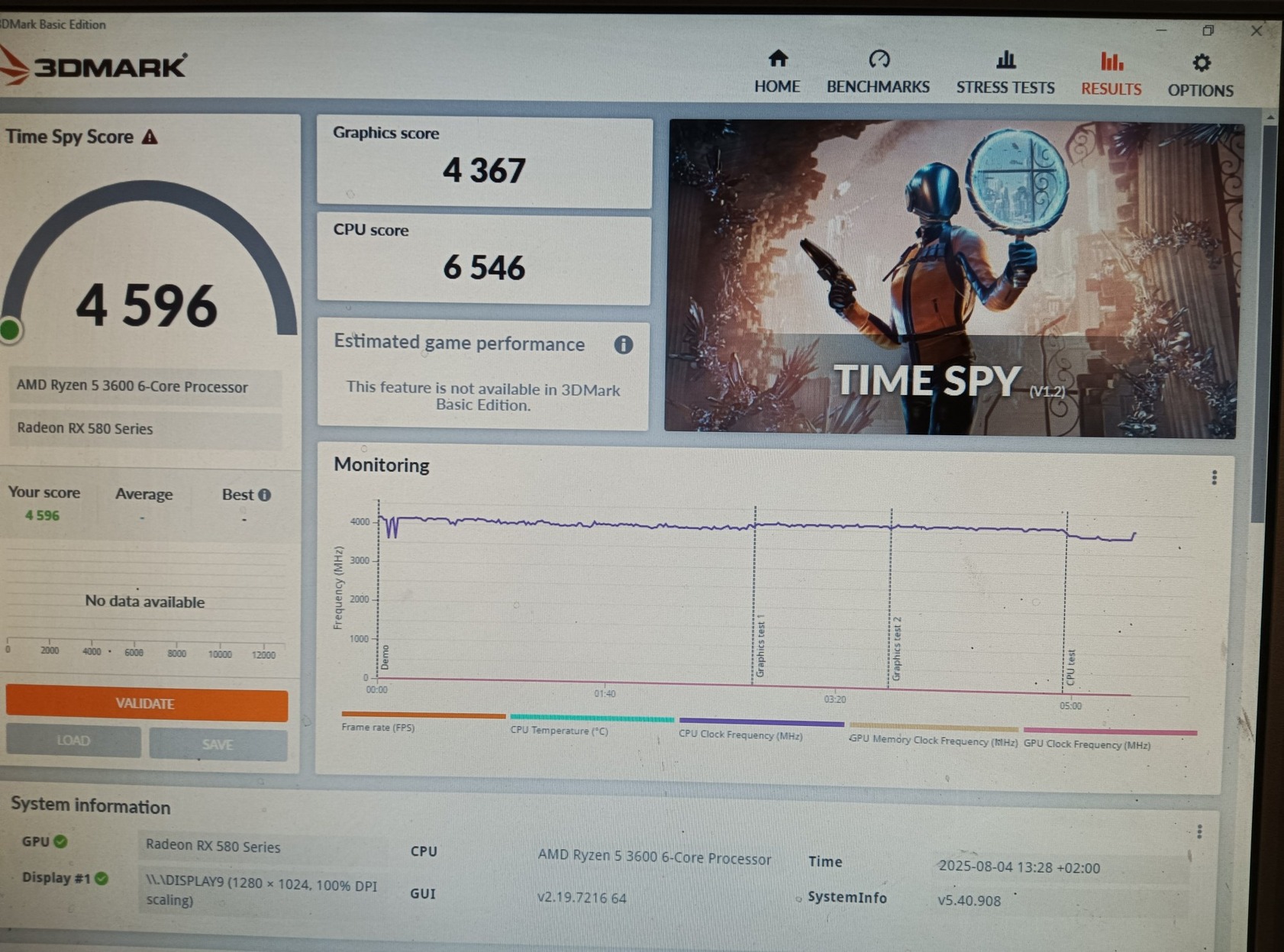
Task: Select the Results tab
Action: [x=1111, y=74]
